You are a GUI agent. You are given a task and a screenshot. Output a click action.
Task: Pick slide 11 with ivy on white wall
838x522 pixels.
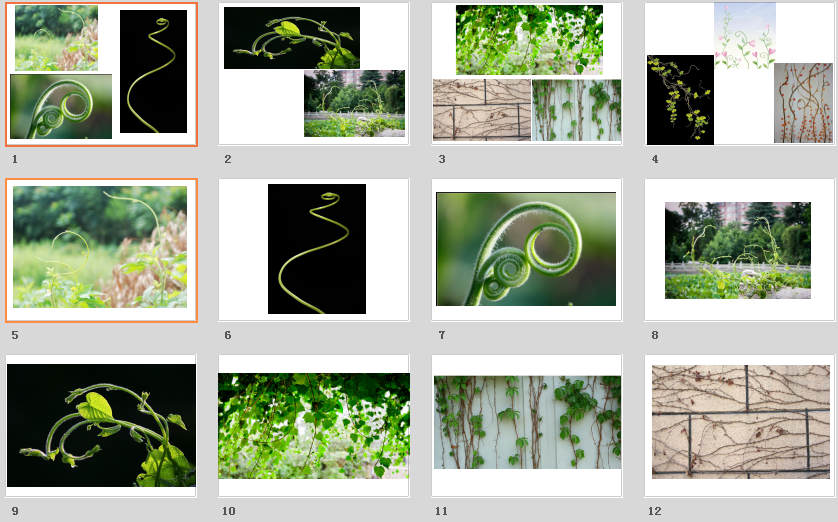(527, 426)
